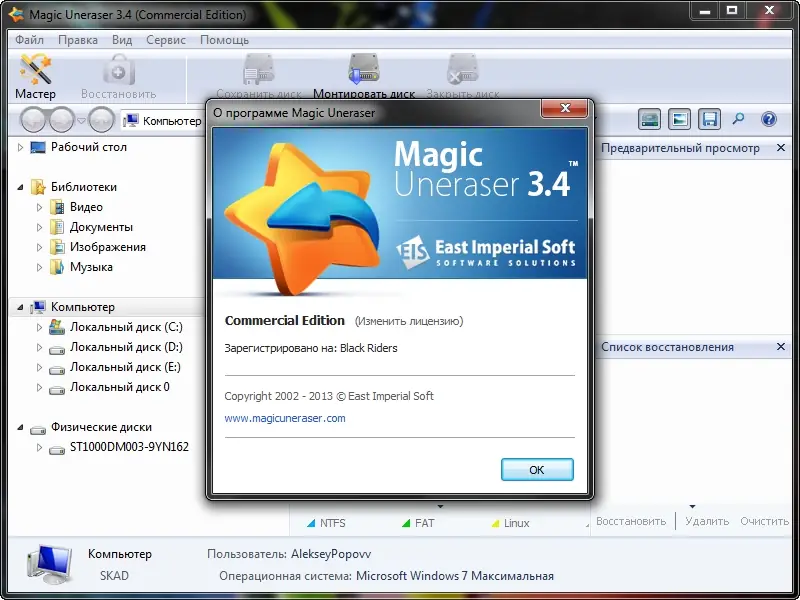Collapse the Компьютер tree node
The image size is (800, 600).
(20, 307)
